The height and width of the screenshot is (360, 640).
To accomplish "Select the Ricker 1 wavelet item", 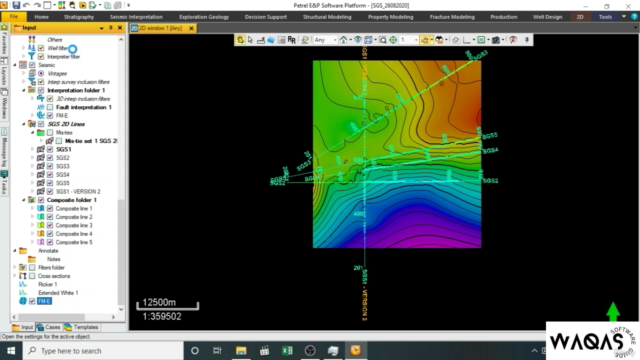I will pos(48,284).
